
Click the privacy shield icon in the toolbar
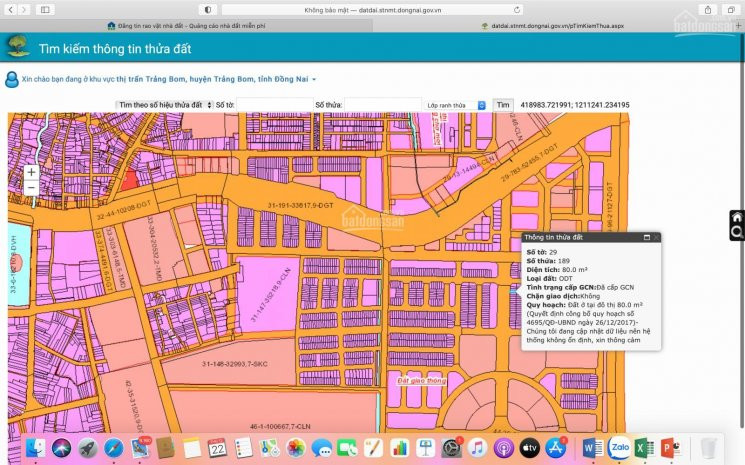point(208,9)
